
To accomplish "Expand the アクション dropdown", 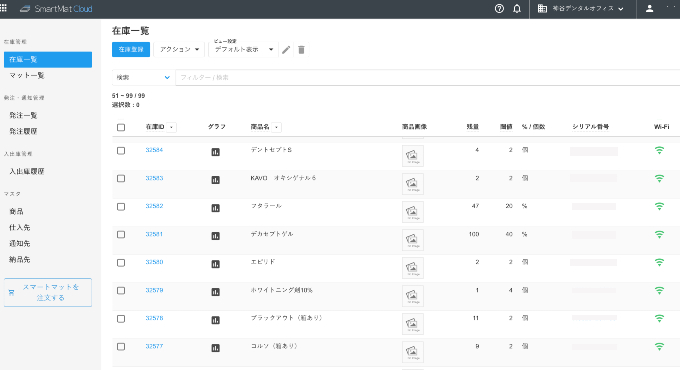I will [x=179, y=49].
